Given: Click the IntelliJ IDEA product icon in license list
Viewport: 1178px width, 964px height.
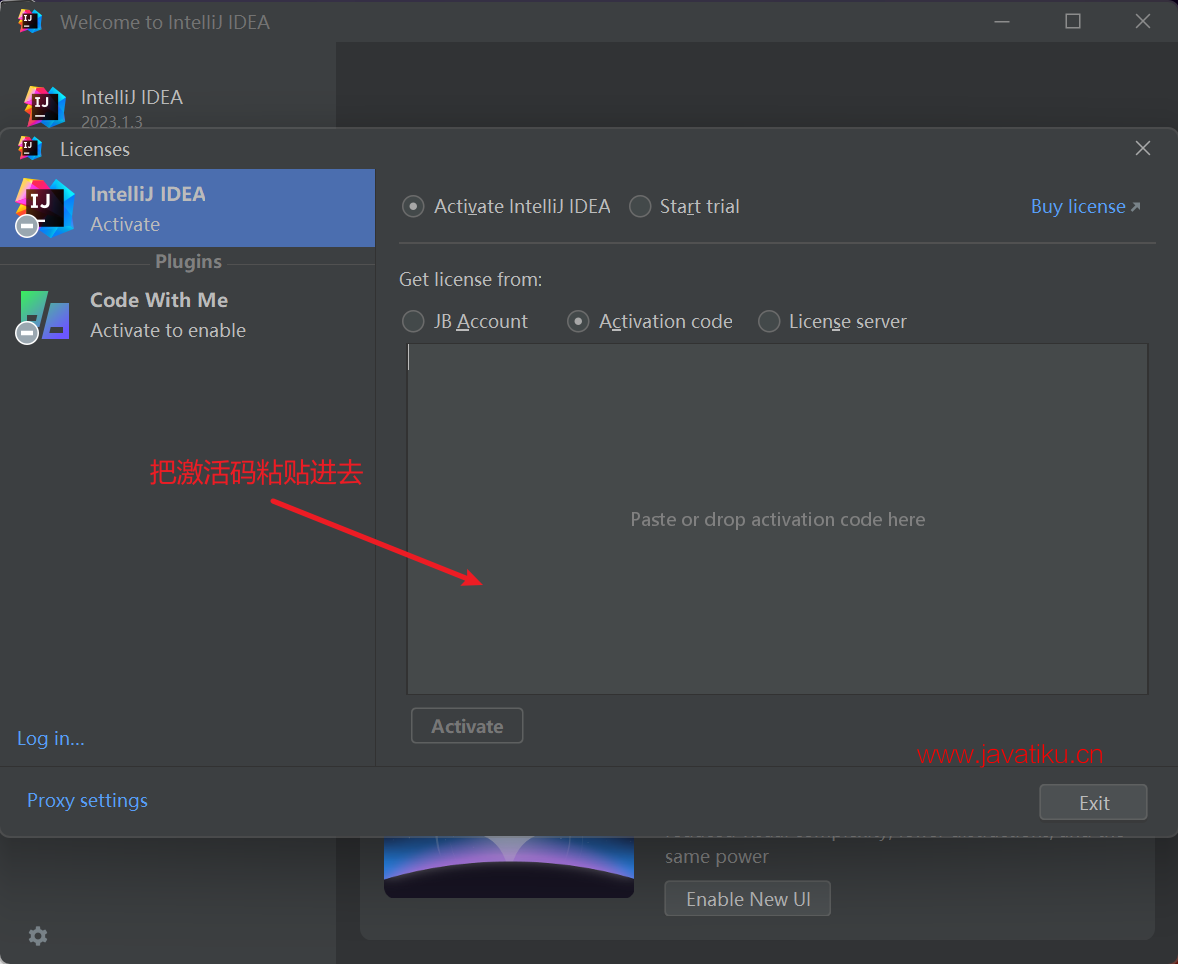Looking at the screenshot, I should [44, 208].
